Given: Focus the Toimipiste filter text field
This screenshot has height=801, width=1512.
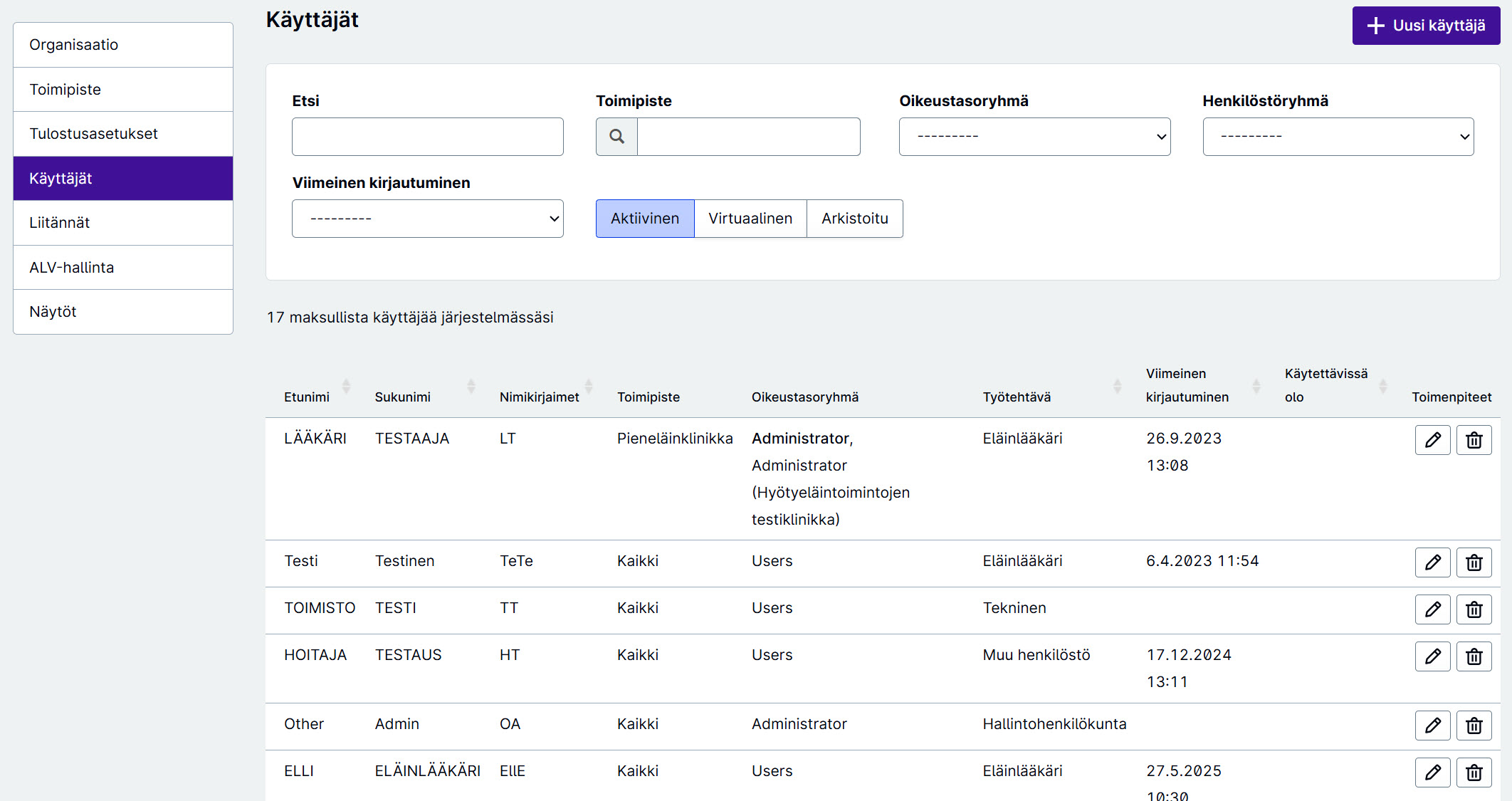Looking at the screenshot, I should 748,137.
